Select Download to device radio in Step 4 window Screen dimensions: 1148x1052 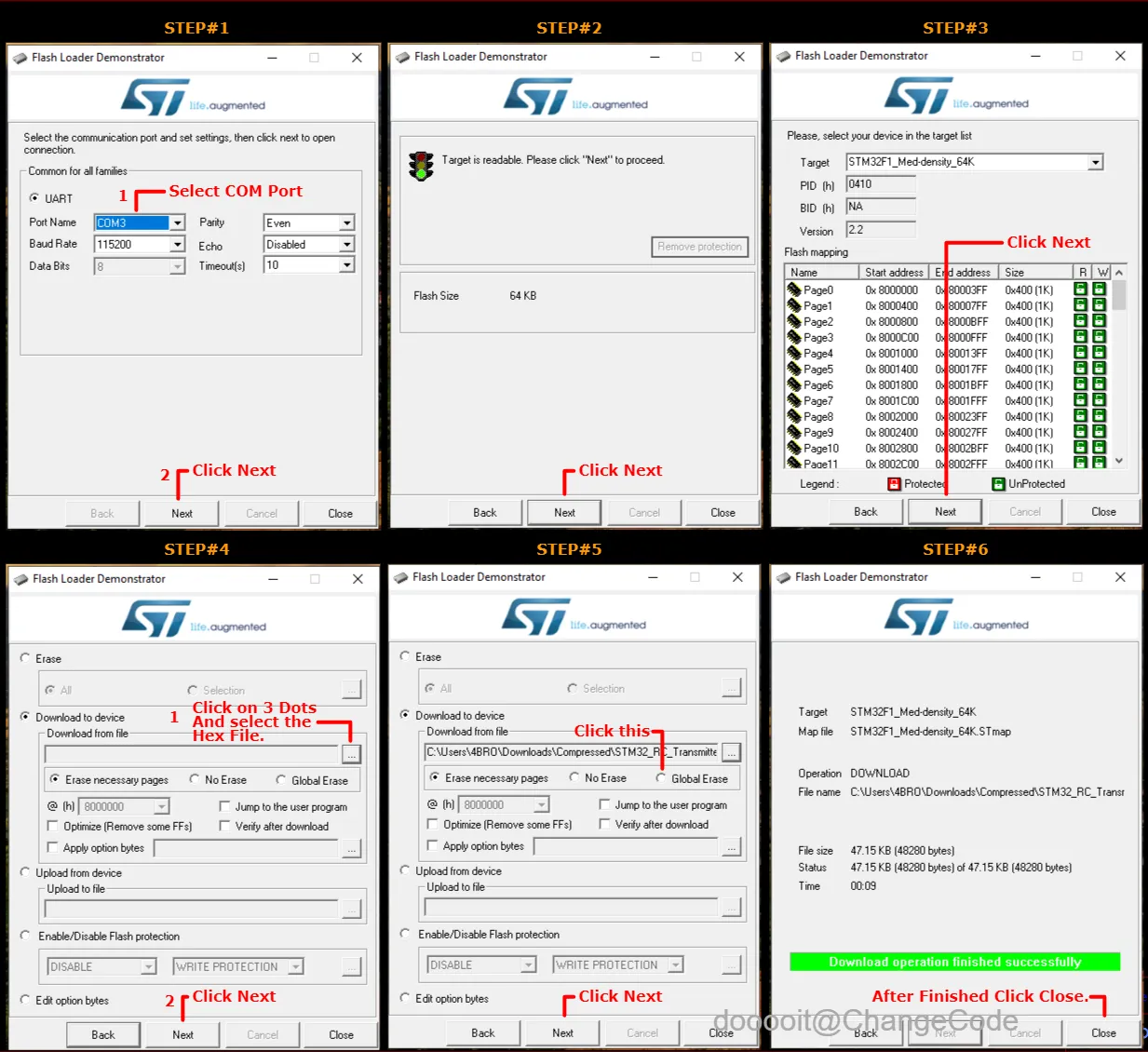25,717
